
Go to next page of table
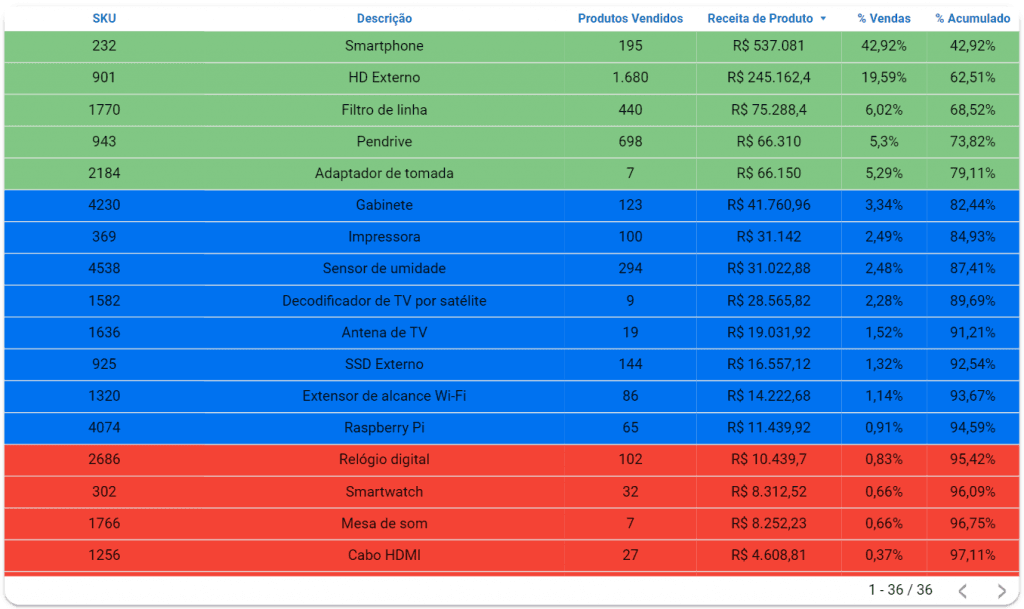tap(1001, 591)
